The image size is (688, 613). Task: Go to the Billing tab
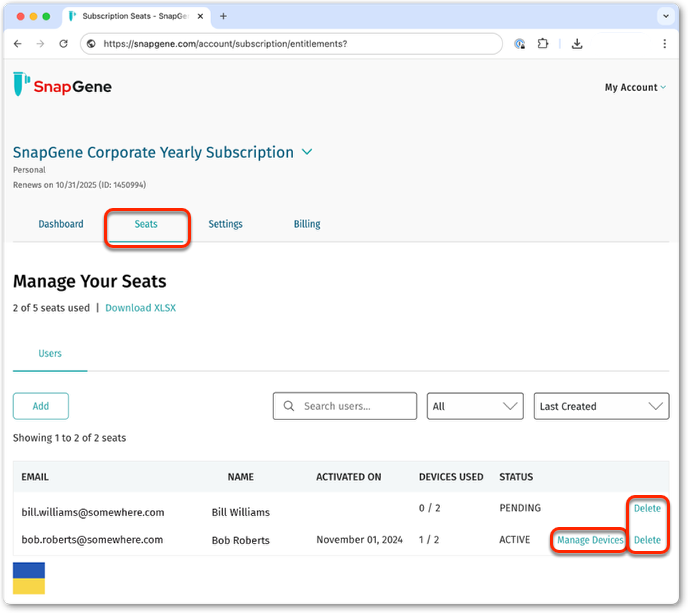[x=307, y=224]
